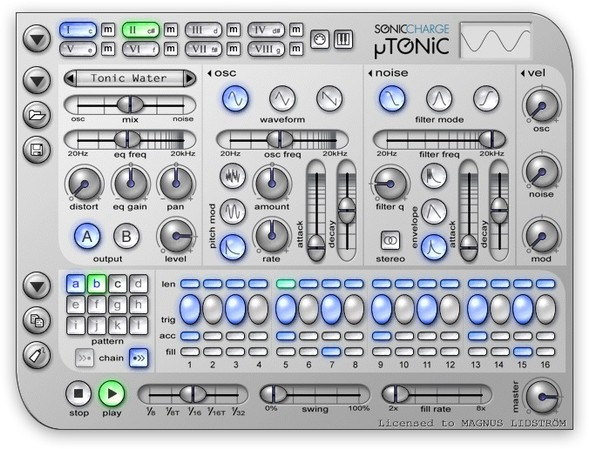Screen dimensions: 589x449
Task: Open the patch menu down arrow
Action: coord(37,80)
